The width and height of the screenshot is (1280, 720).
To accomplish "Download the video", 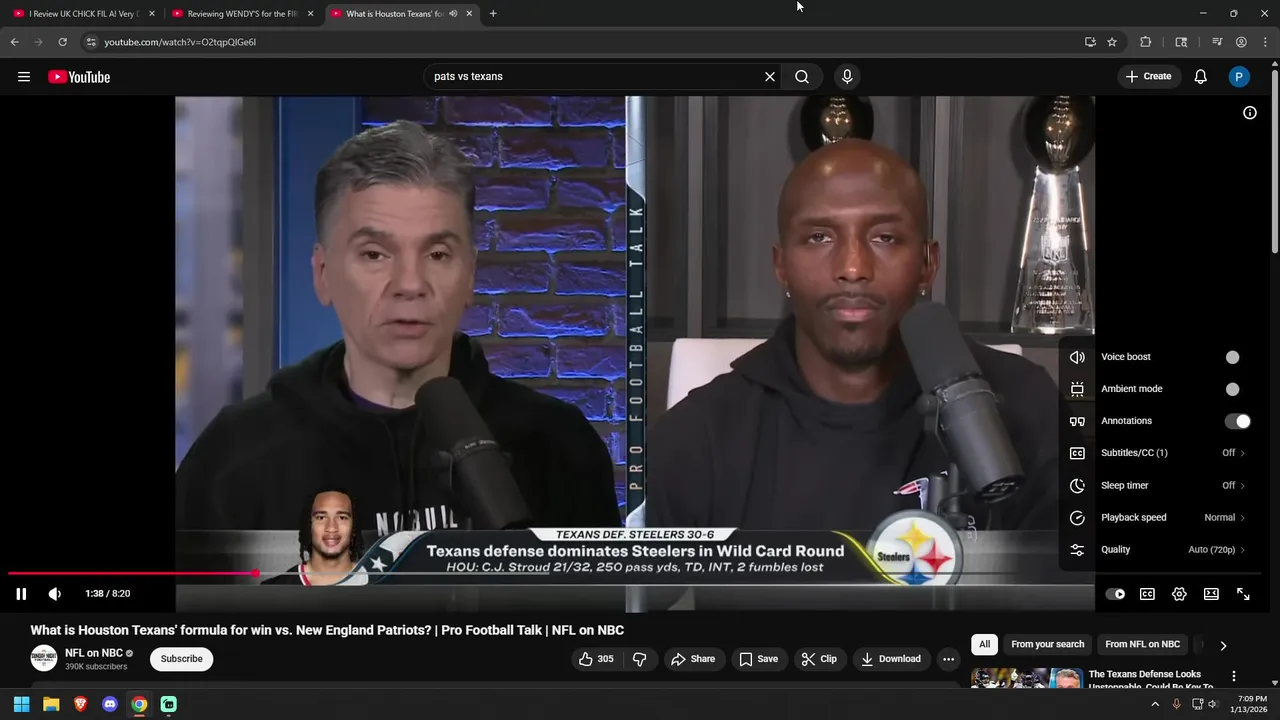I will [x=891, y=659].
